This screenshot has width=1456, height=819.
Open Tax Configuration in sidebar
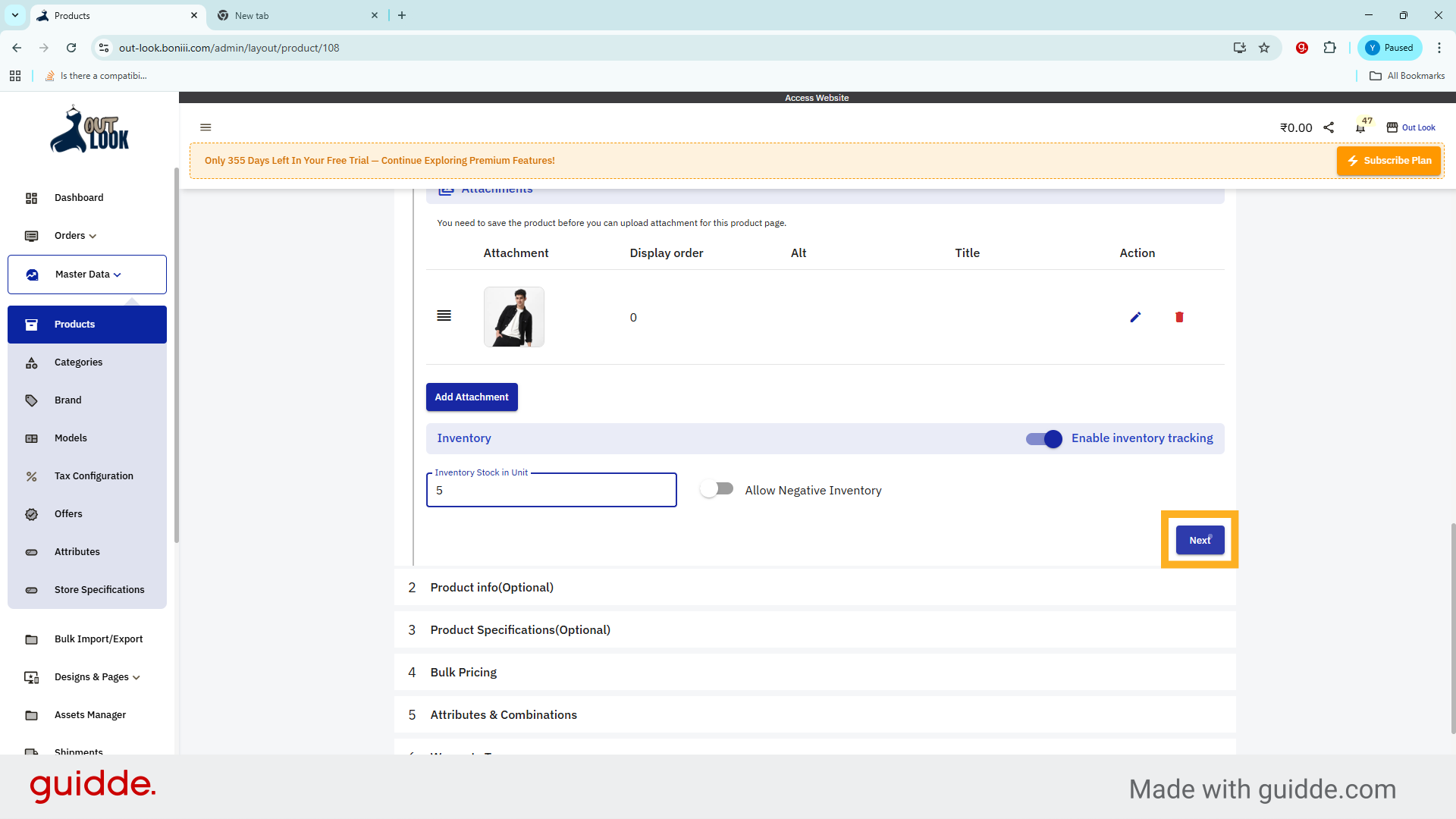pyautogui.click(x=93, y=476)
